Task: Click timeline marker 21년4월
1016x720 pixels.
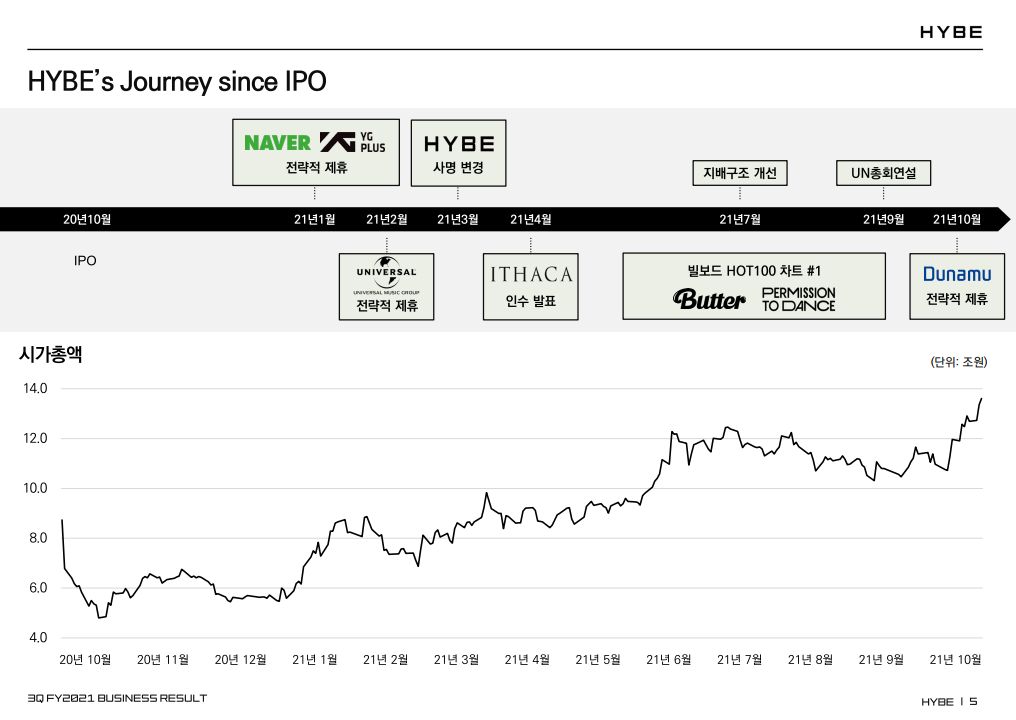Action: [x=531, y=219]
